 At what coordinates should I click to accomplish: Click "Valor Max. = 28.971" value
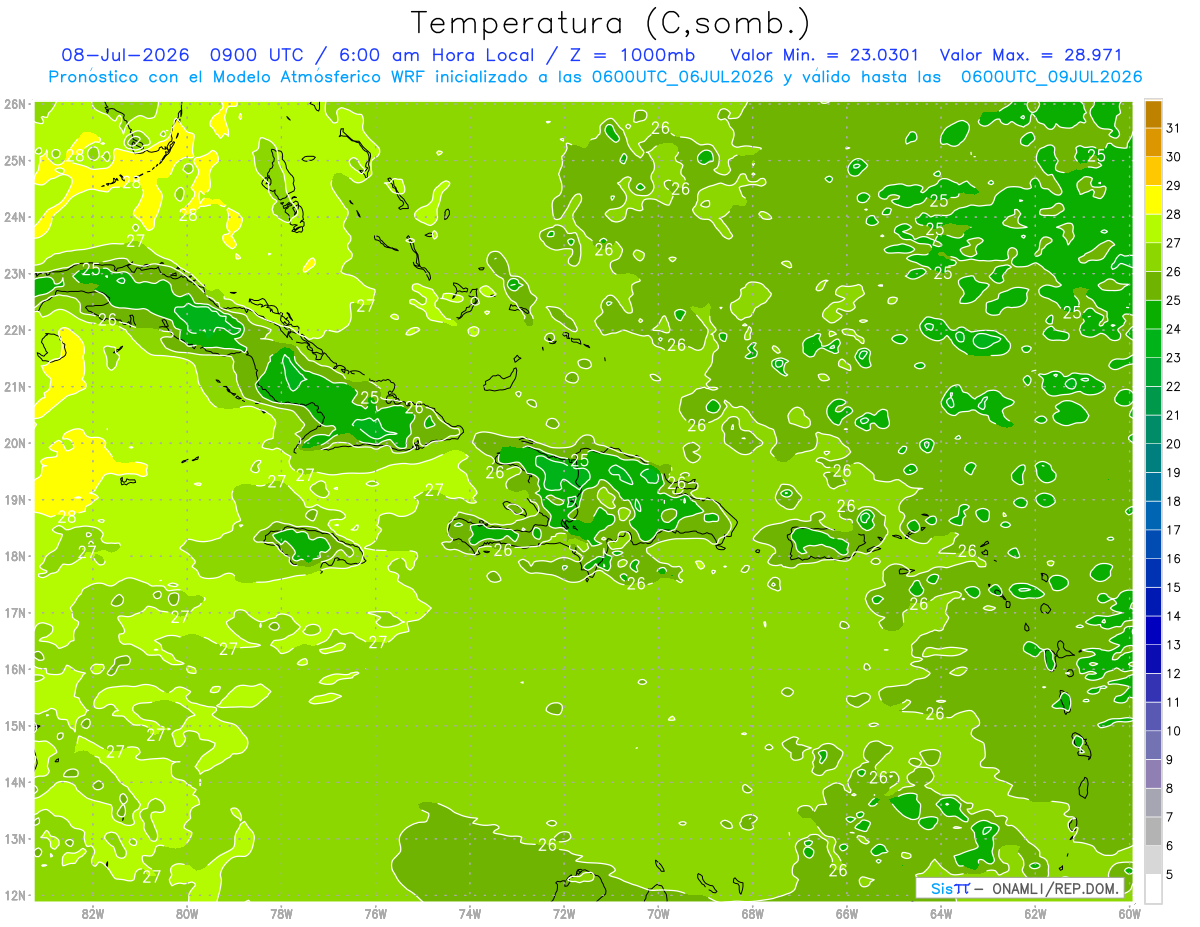[1032, 55]
